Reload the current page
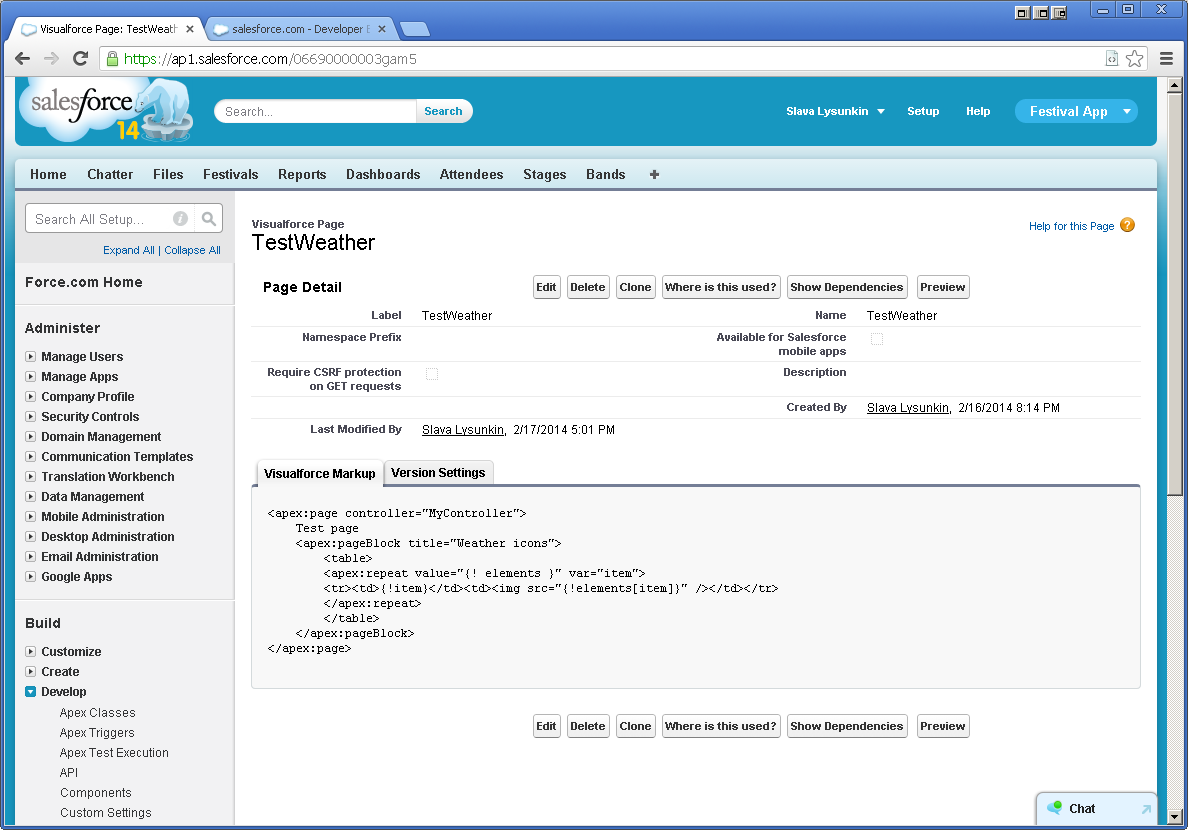The height and width of the screenshot is (830, 1188). point(80,58)
